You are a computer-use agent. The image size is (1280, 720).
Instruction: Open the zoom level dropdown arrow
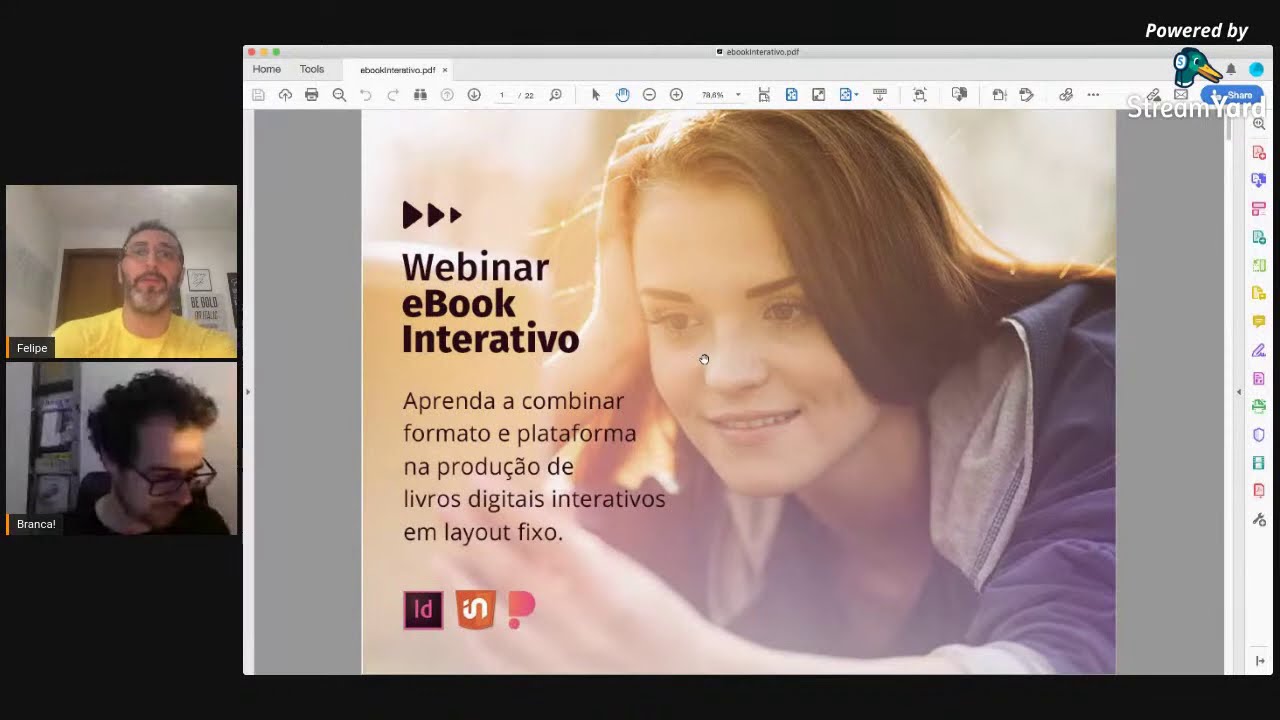point(738,95)
